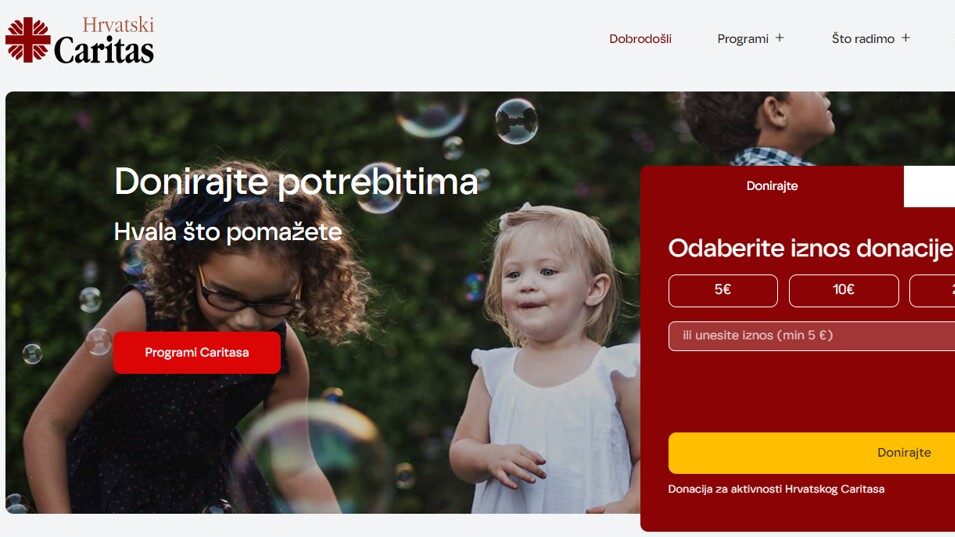Click the red Programi Caritasa button
This screenshot has height=537, width=955.
197,353
